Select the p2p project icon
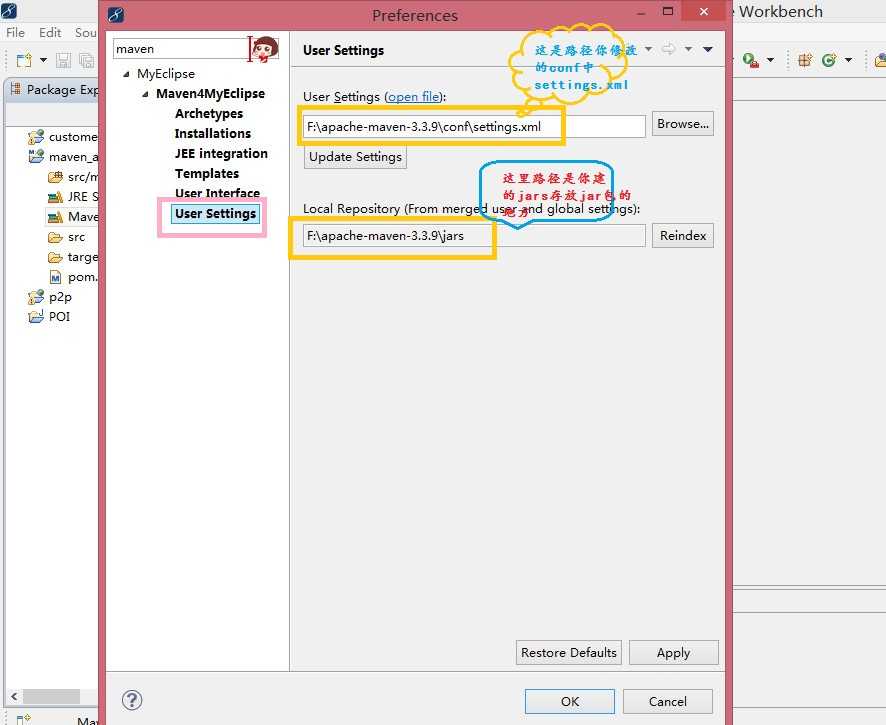Screen dimensions: 886x725 pyautogui.click(x=36, y=297)
